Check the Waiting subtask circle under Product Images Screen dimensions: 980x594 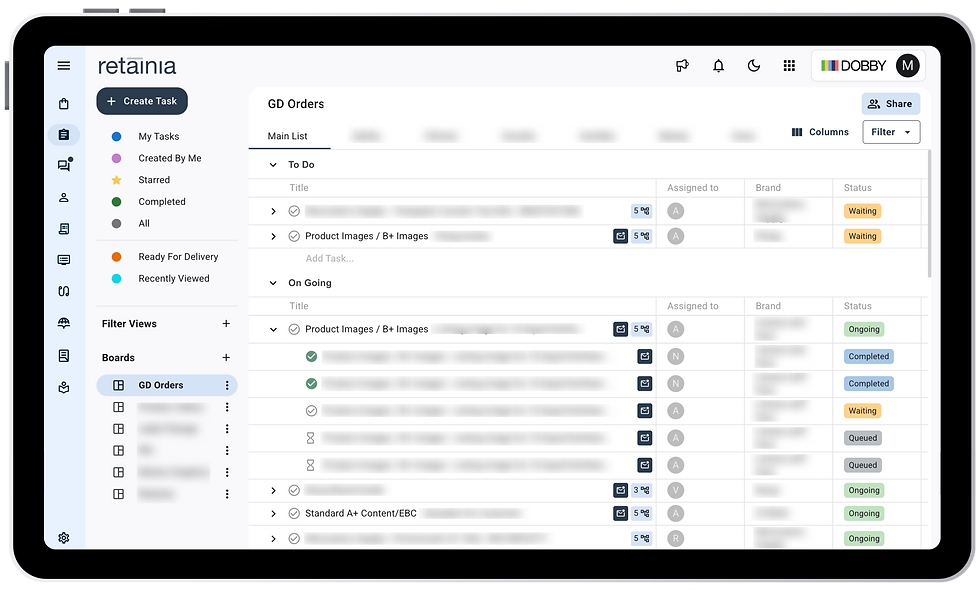(311, 410)
